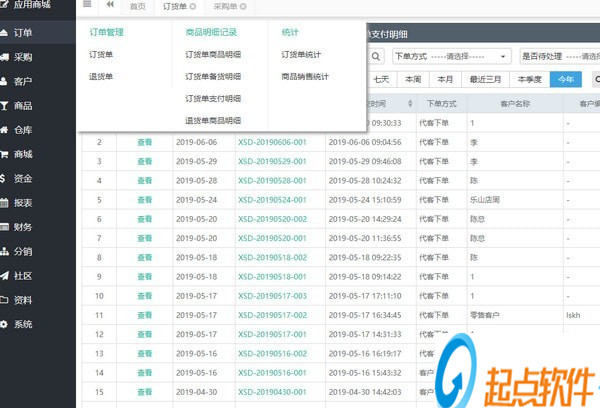Open order XSD-20190430-001
The width and height of the screenshot is (600, 408).
pos(272,392)
